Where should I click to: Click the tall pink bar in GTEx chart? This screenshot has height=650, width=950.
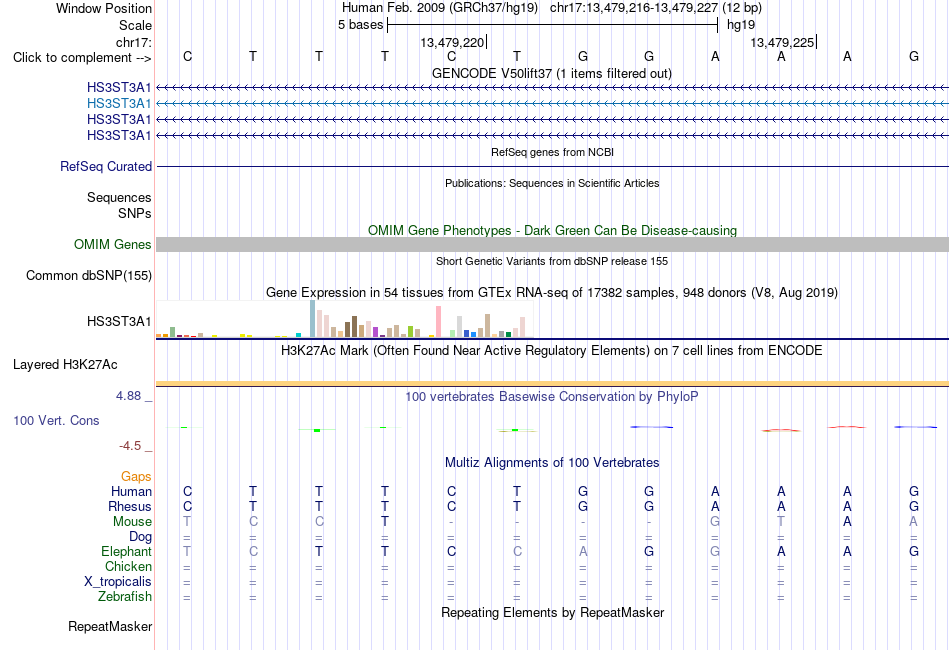coord(438,322)
